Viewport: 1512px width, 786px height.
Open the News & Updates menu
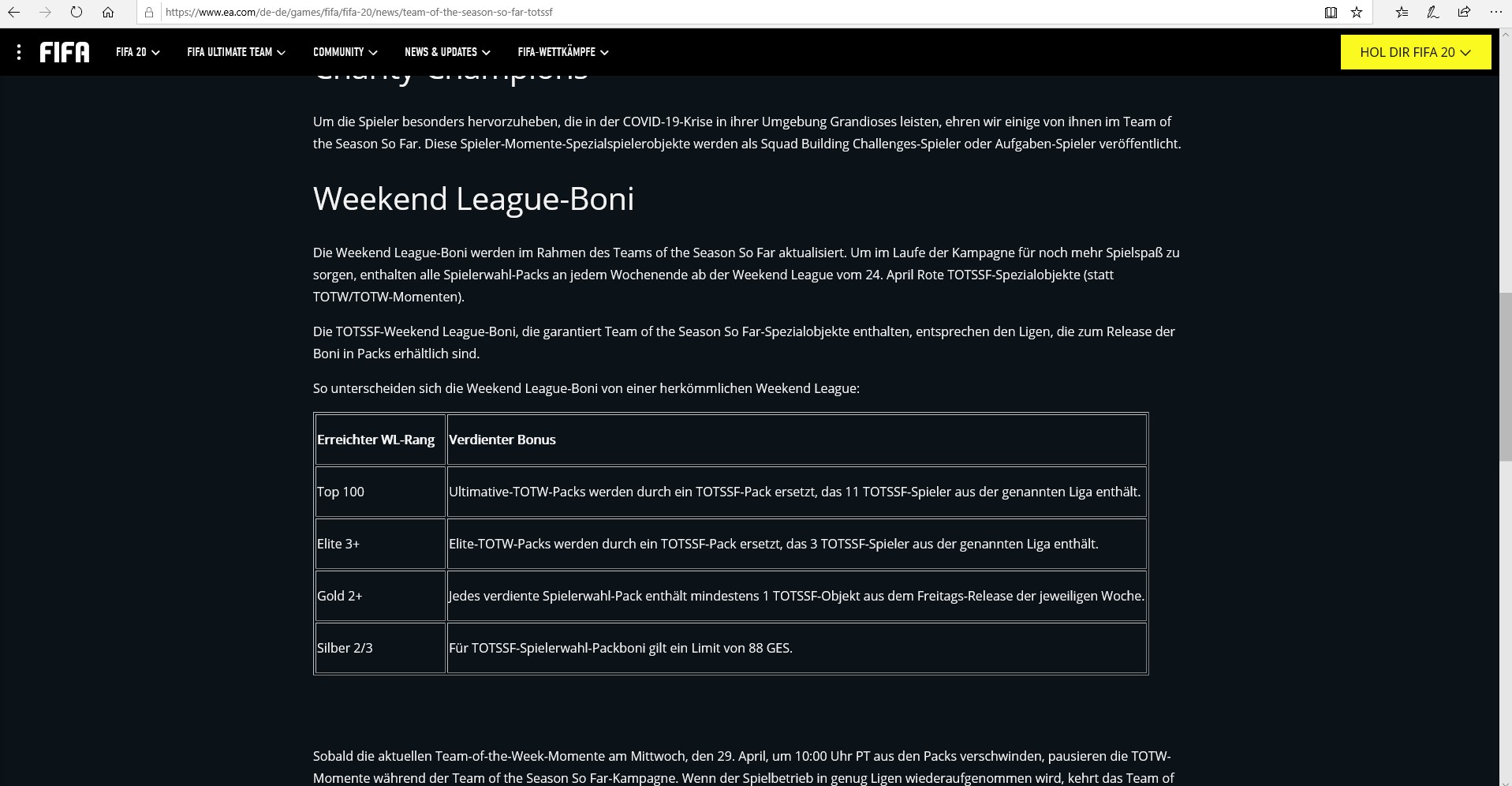(x=447, y=52)
